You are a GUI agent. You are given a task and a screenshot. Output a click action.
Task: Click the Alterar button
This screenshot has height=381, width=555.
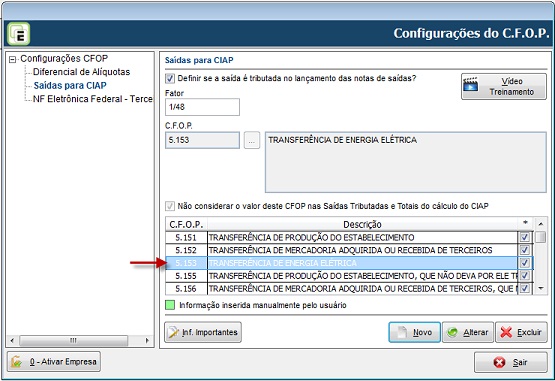(468, 332)
